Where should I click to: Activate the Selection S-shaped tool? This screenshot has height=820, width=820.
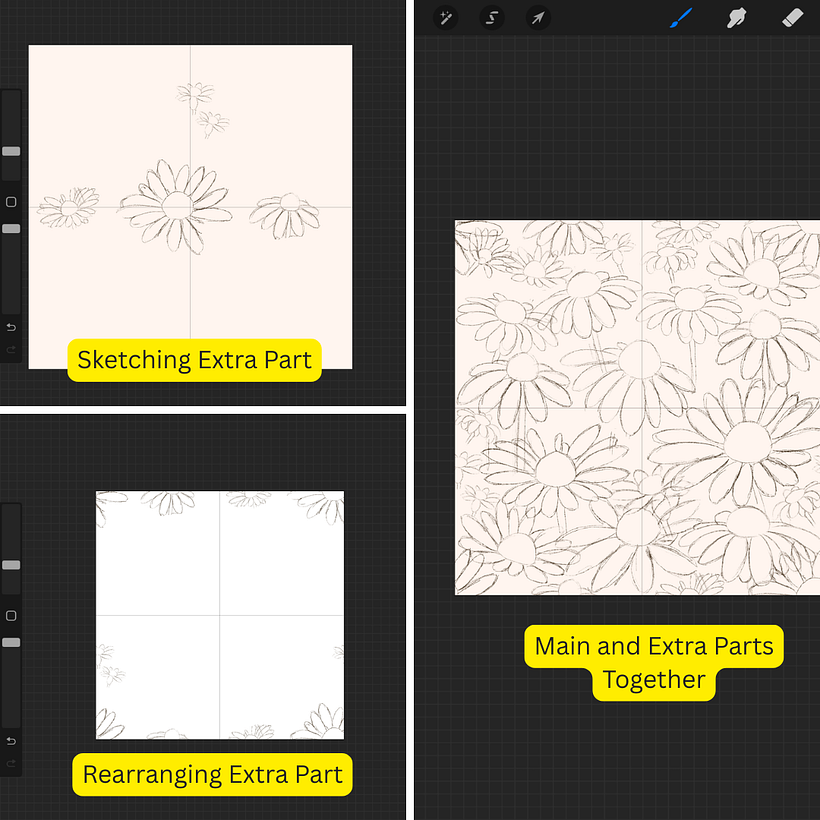[492, 18]
